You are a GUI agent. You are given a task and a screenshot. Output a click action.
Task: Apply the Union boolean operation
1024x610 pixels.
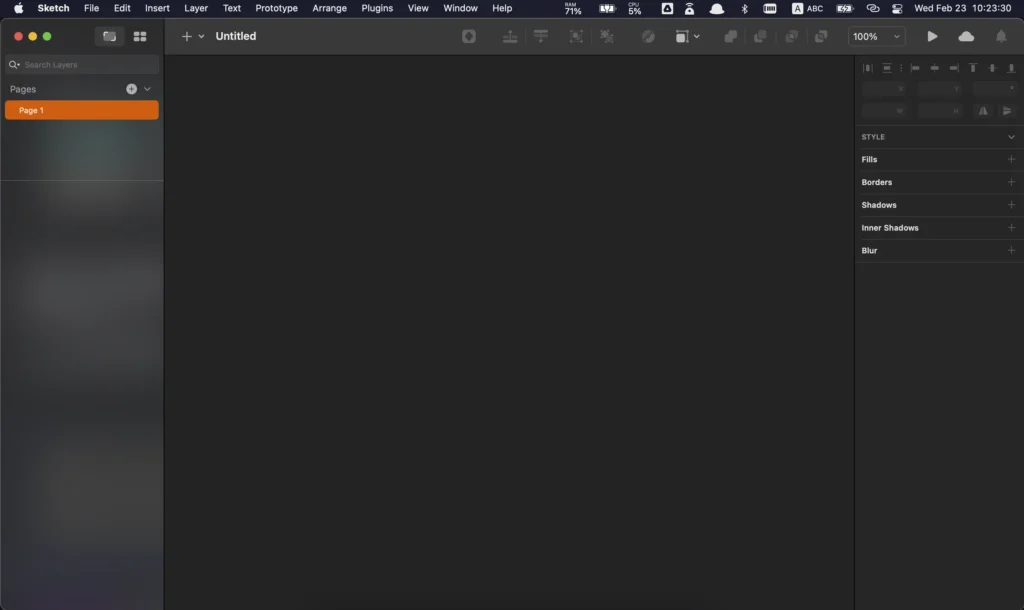730,36
